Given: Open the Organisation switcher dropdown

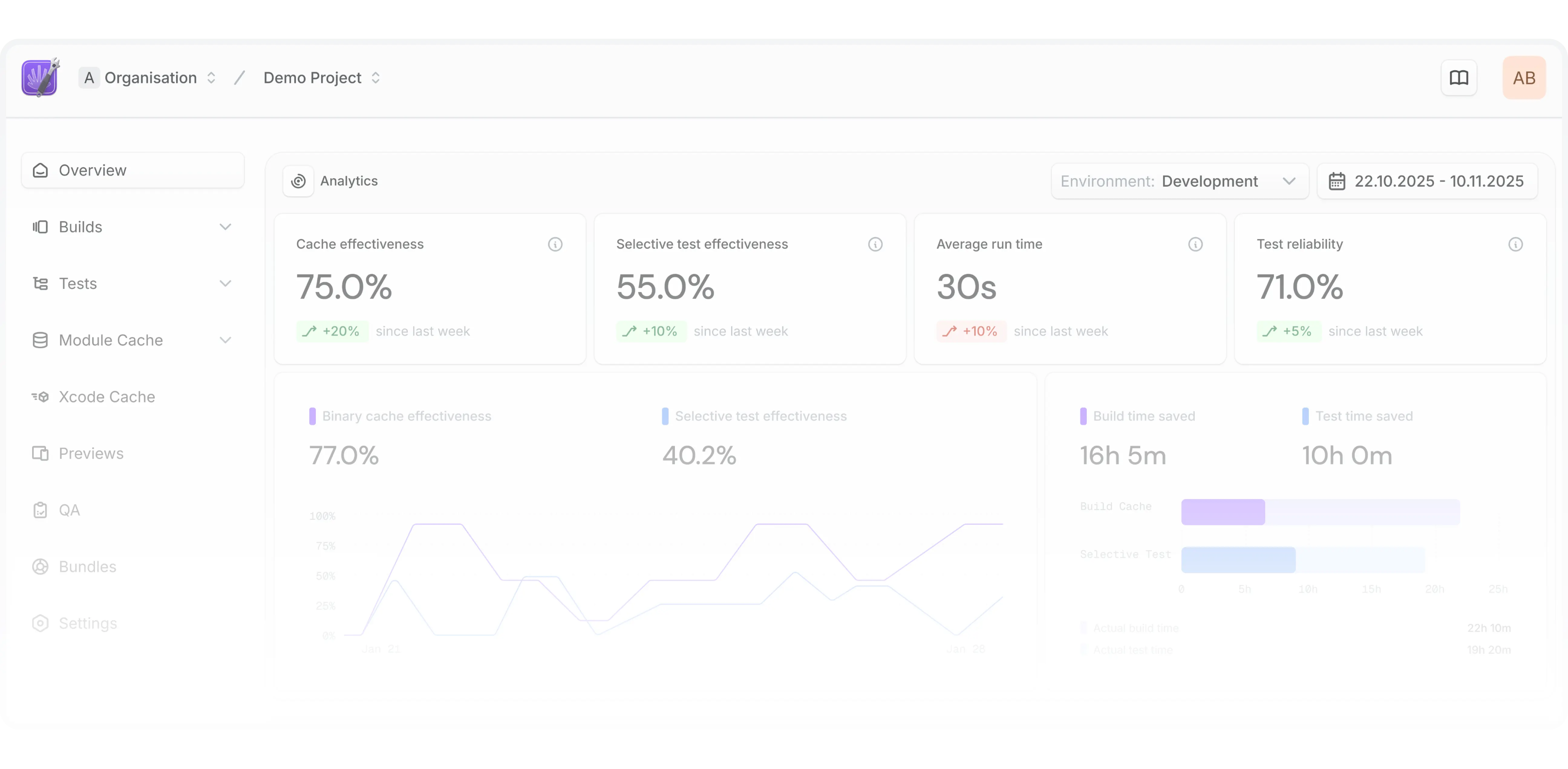Looking at the screenshot, I should click(x=150, y=78).
